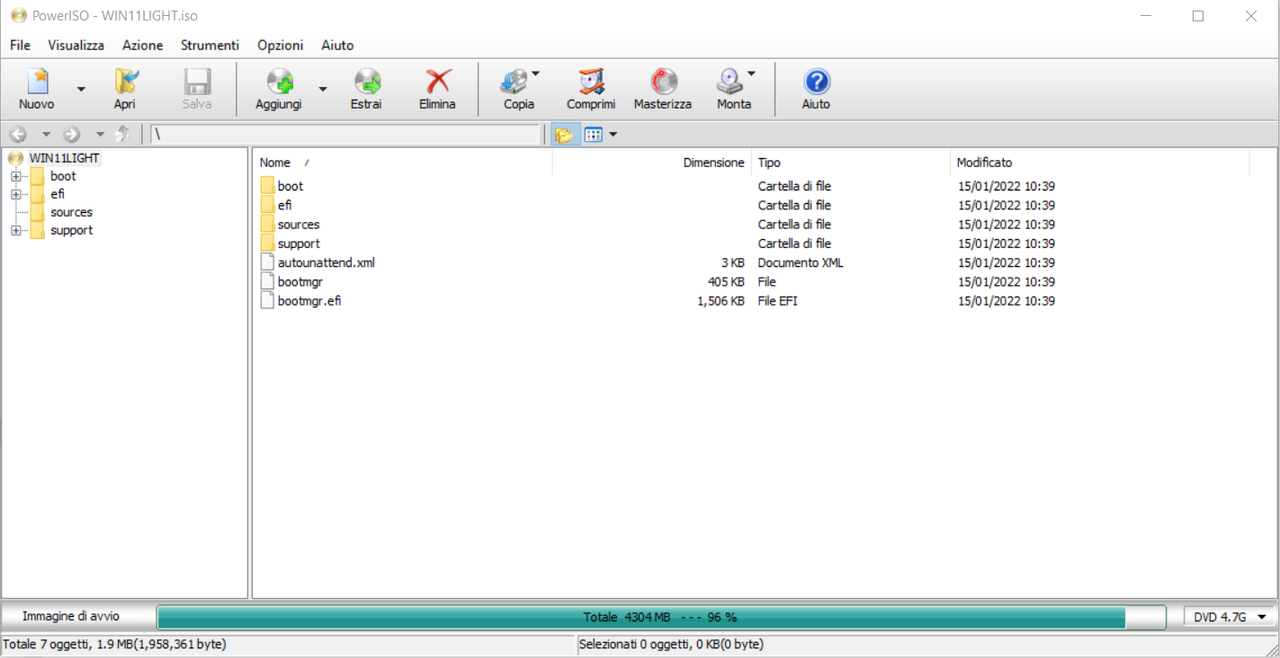Click Totale 7 oggetti status text
This screenshot has width=1280, height=658.
[x=115, y=645]
